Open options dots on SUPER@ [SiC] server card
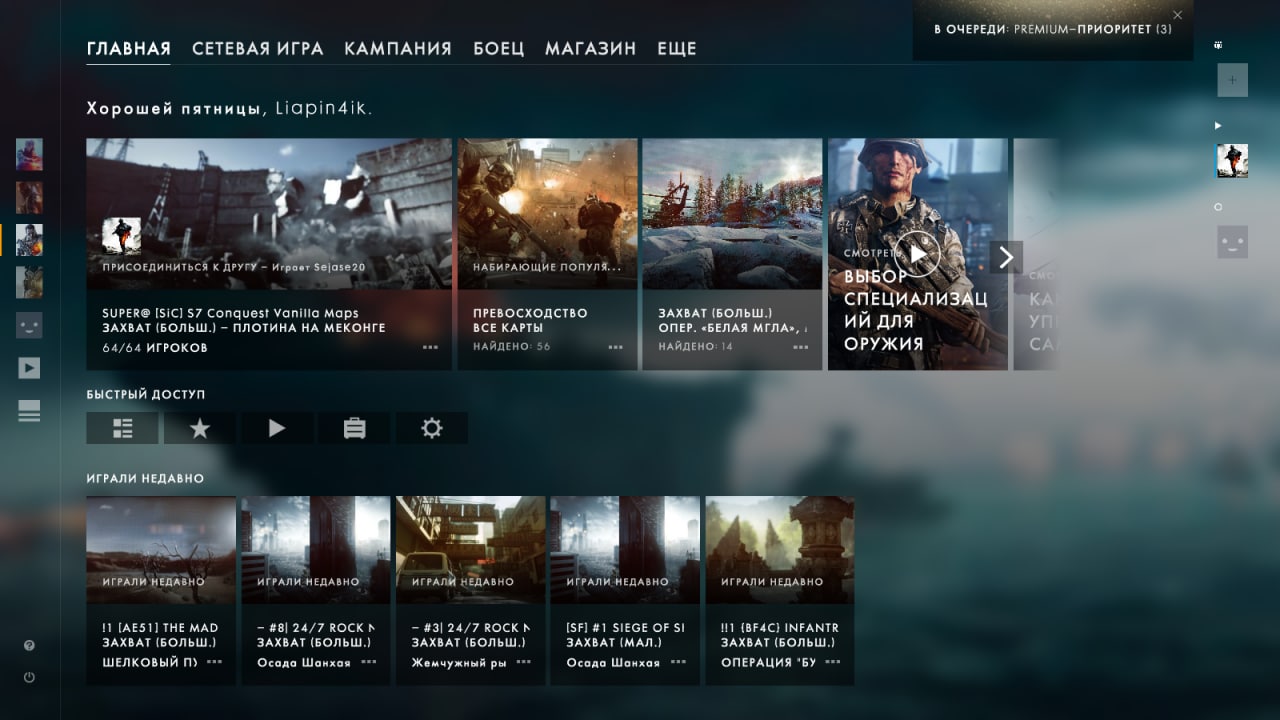Viewport: 1280px width, 720px height. pos(431,347)
